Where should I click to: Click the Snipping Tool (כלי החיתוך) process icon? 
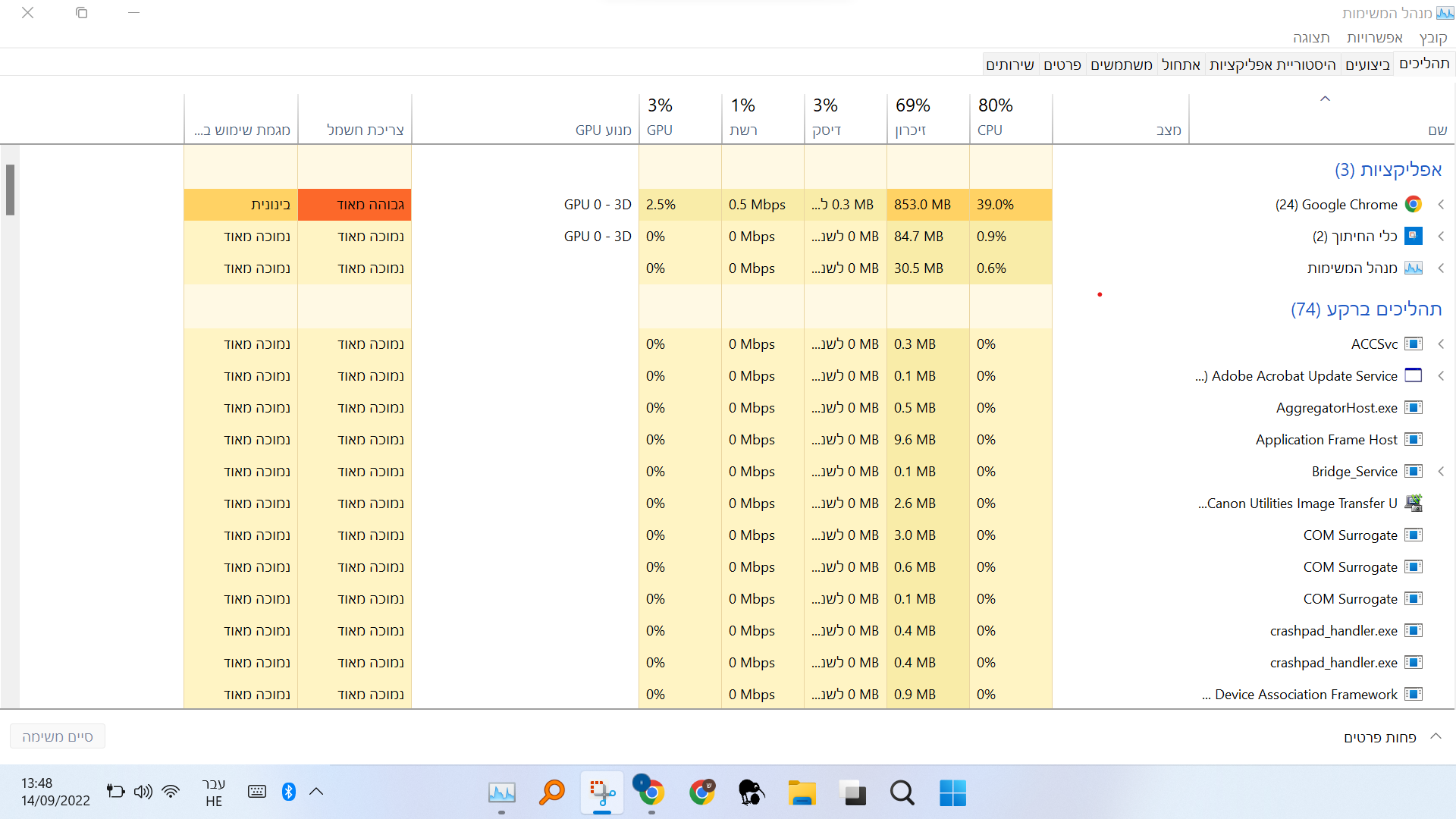point(1413,236)
